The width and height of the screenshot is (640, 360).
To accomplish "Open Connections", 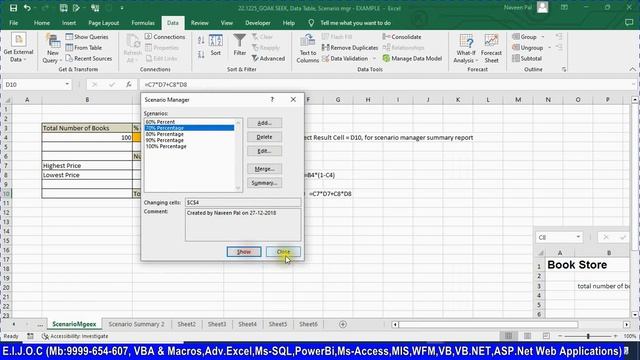I will 165,37.
